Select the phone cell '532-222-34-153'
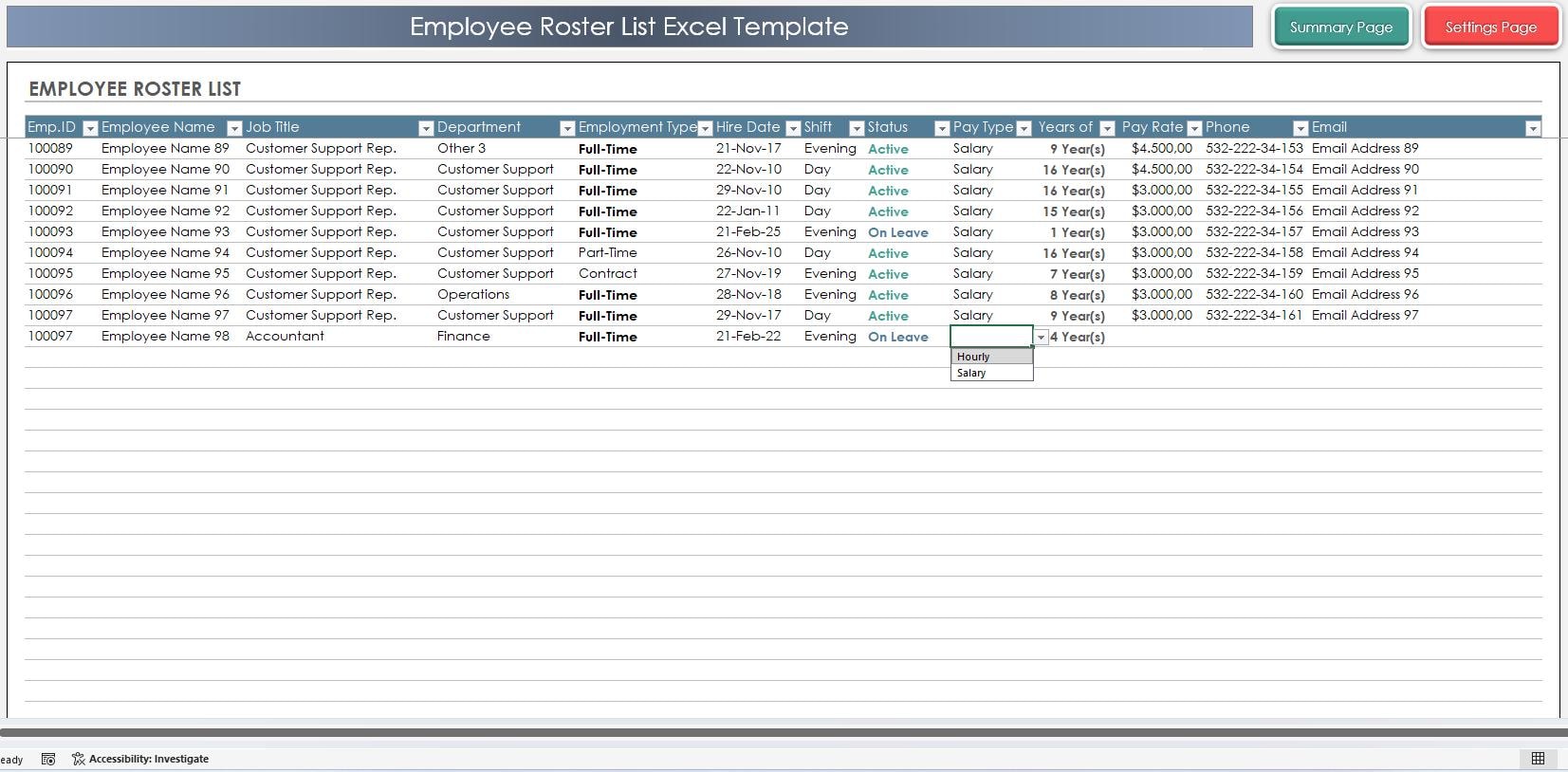Image resolution: width=1568 pixels, height=772 pixels. (1254, 148)
